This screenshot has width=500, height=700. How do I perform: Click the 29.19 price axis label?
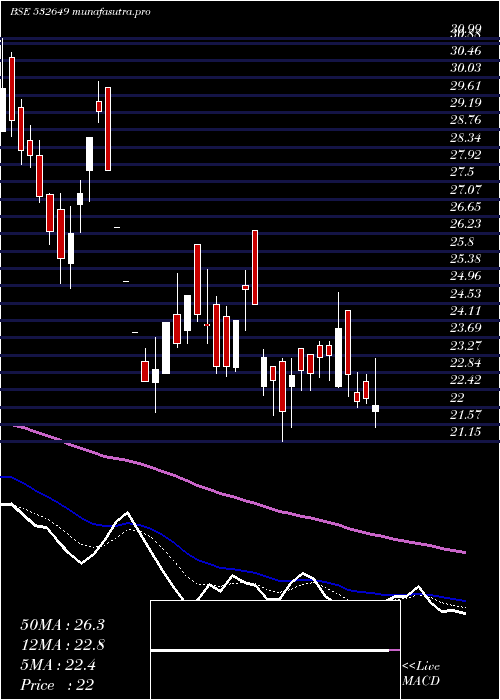coord(466,103)
